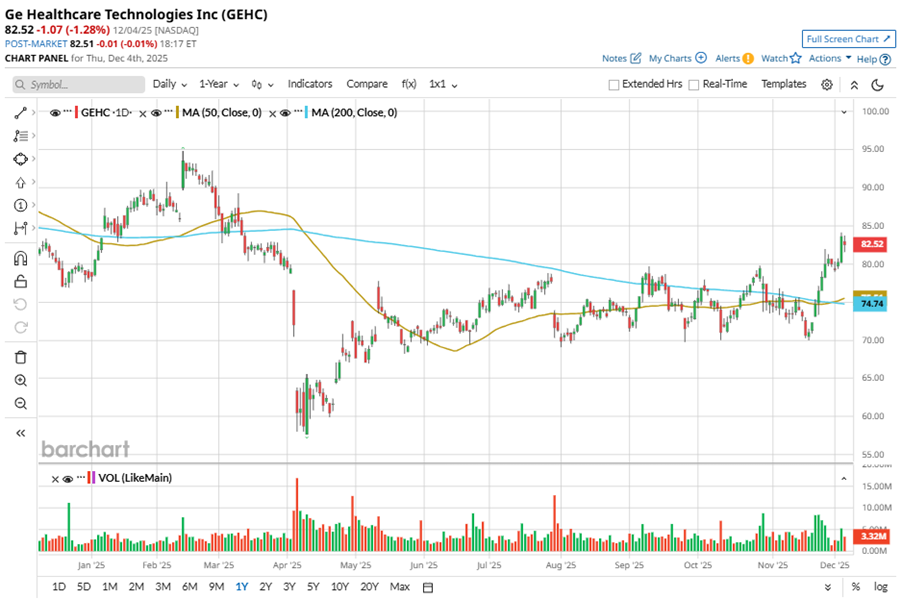The width and height of the screenshot is (902, 599).
Task: Select the trend line drawing tool
Action: 20,113
